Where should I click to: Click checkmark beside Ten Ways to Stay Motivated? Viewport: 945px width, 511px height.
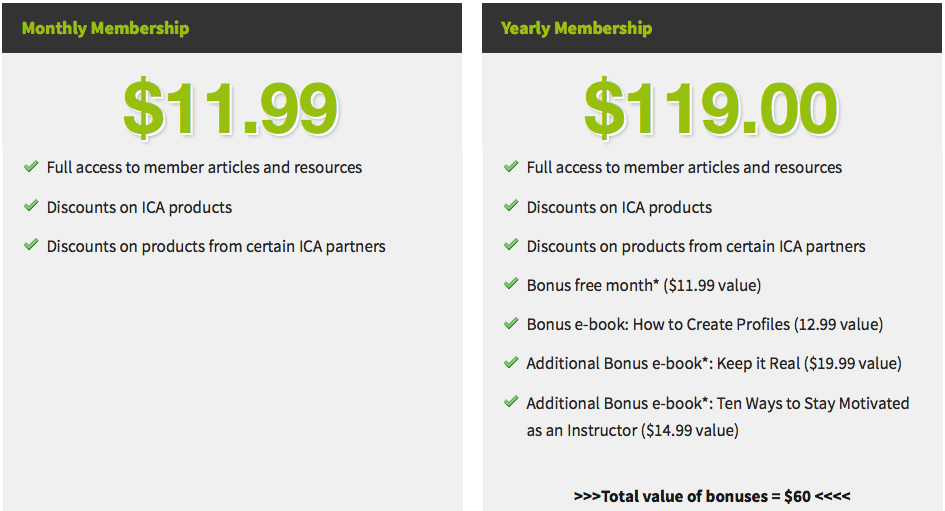click(x=510, y=402)
